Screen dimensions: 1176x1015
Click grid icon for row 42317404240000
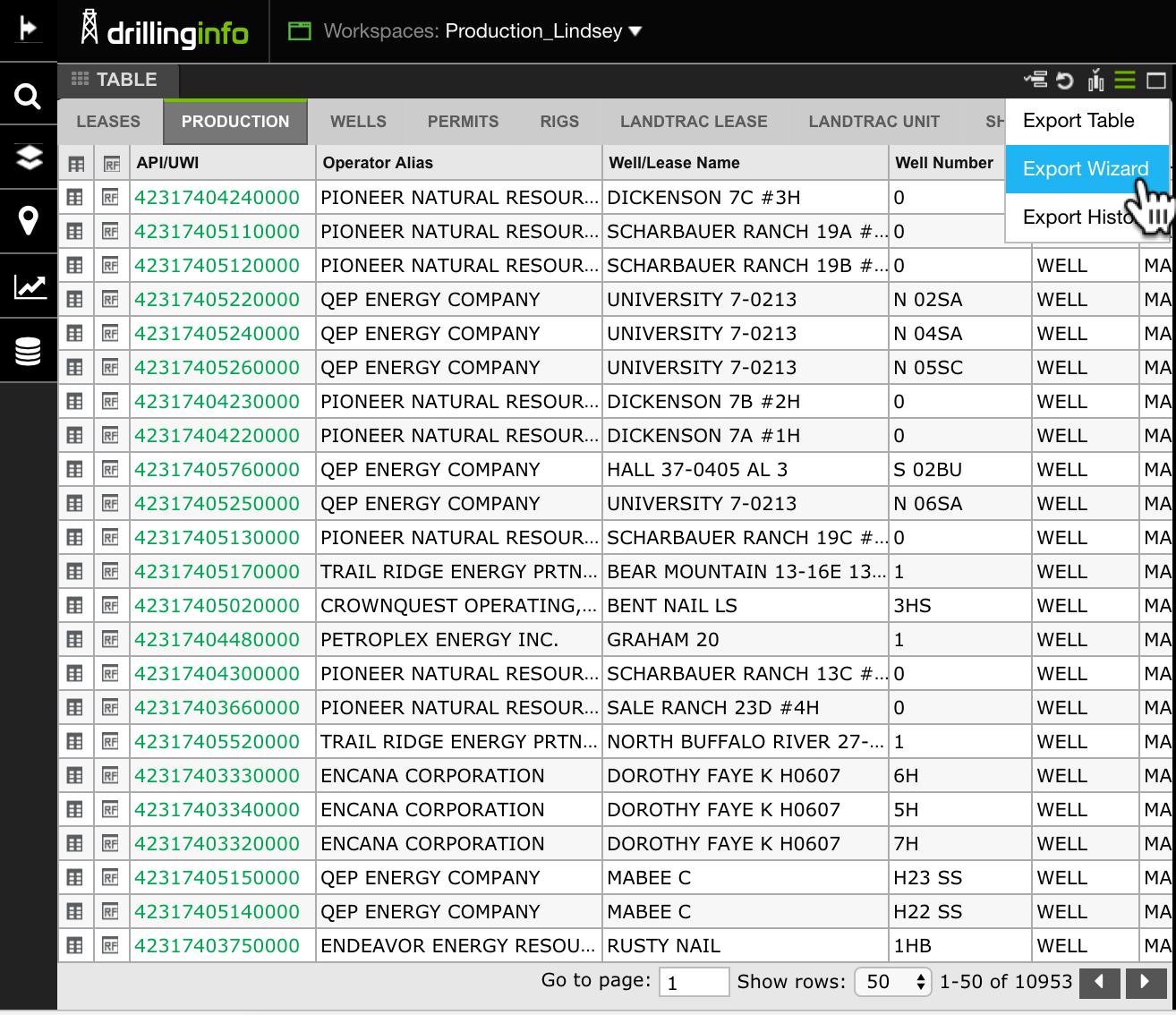[x=75, y=197]
